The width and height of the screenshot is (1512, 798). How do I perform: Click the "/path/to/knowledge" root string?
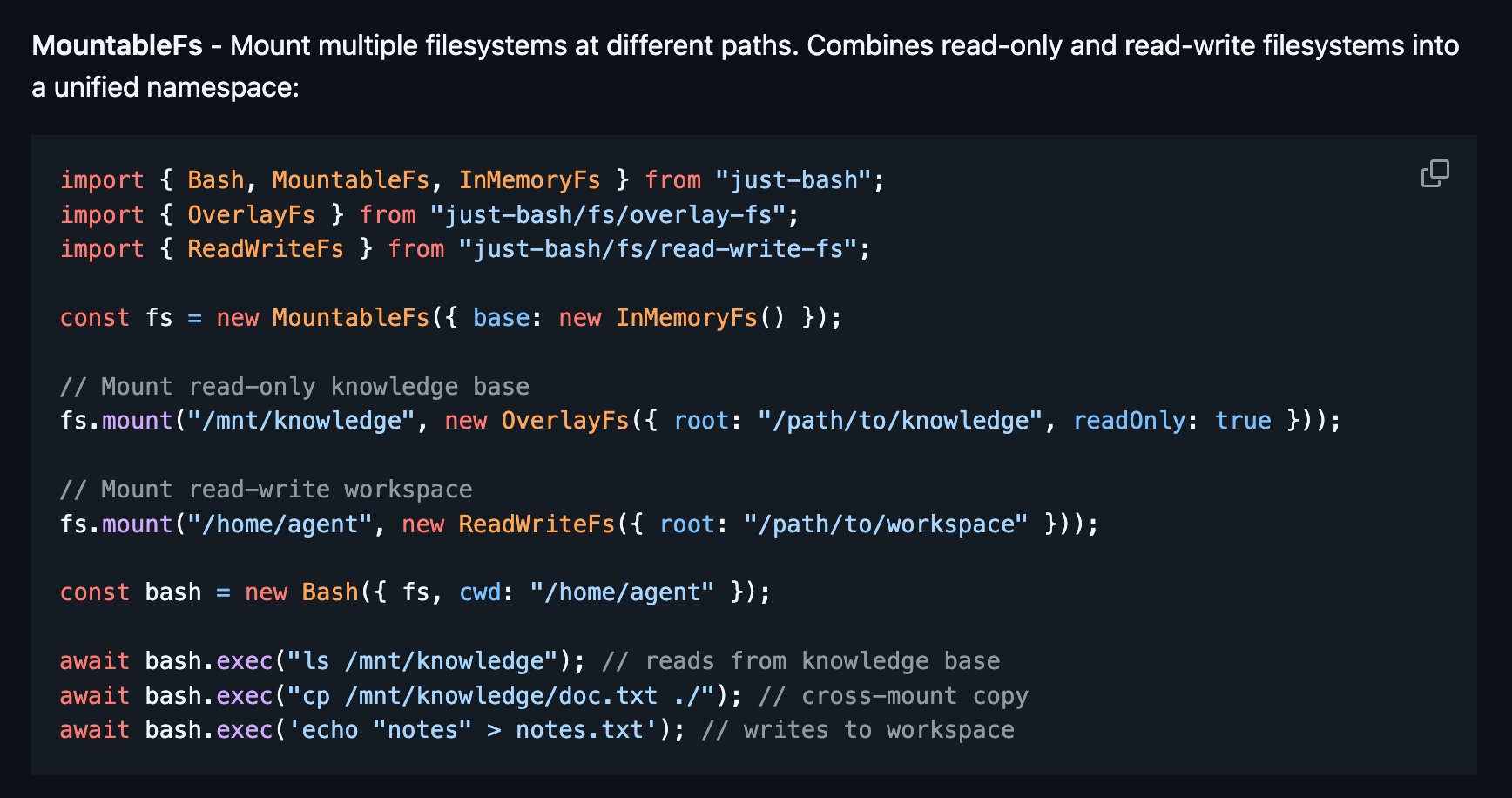900,421
